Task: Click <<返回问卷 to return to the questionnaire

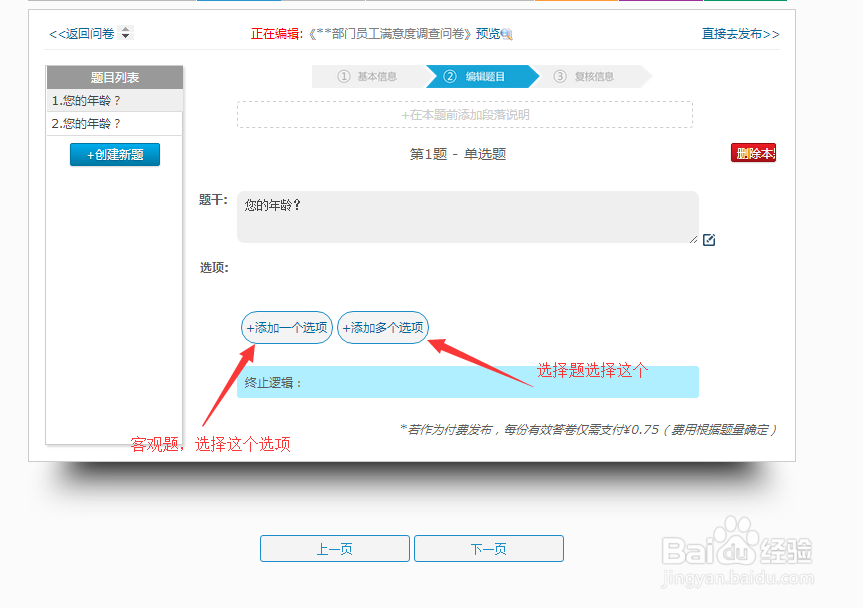Action: (80, 32)
